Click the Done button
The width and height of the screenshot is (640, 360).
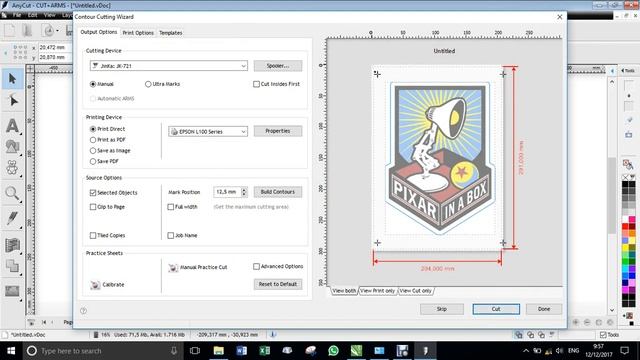pos(544,309)
